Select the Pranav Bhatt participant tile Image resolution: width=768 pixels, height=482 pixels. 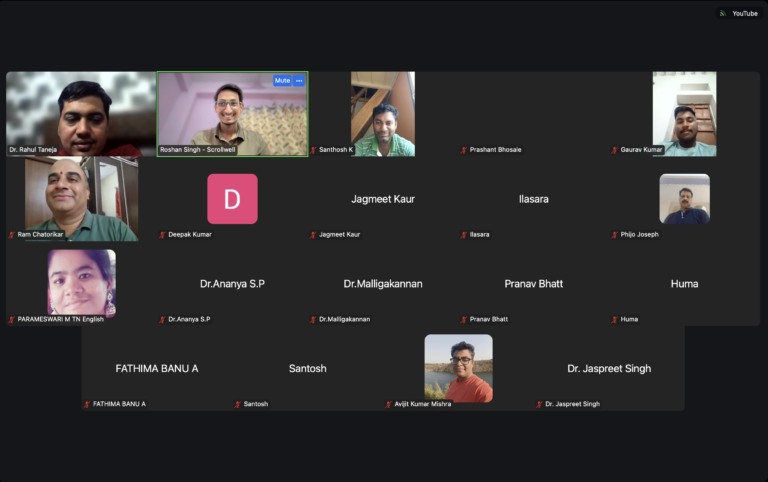533,284
